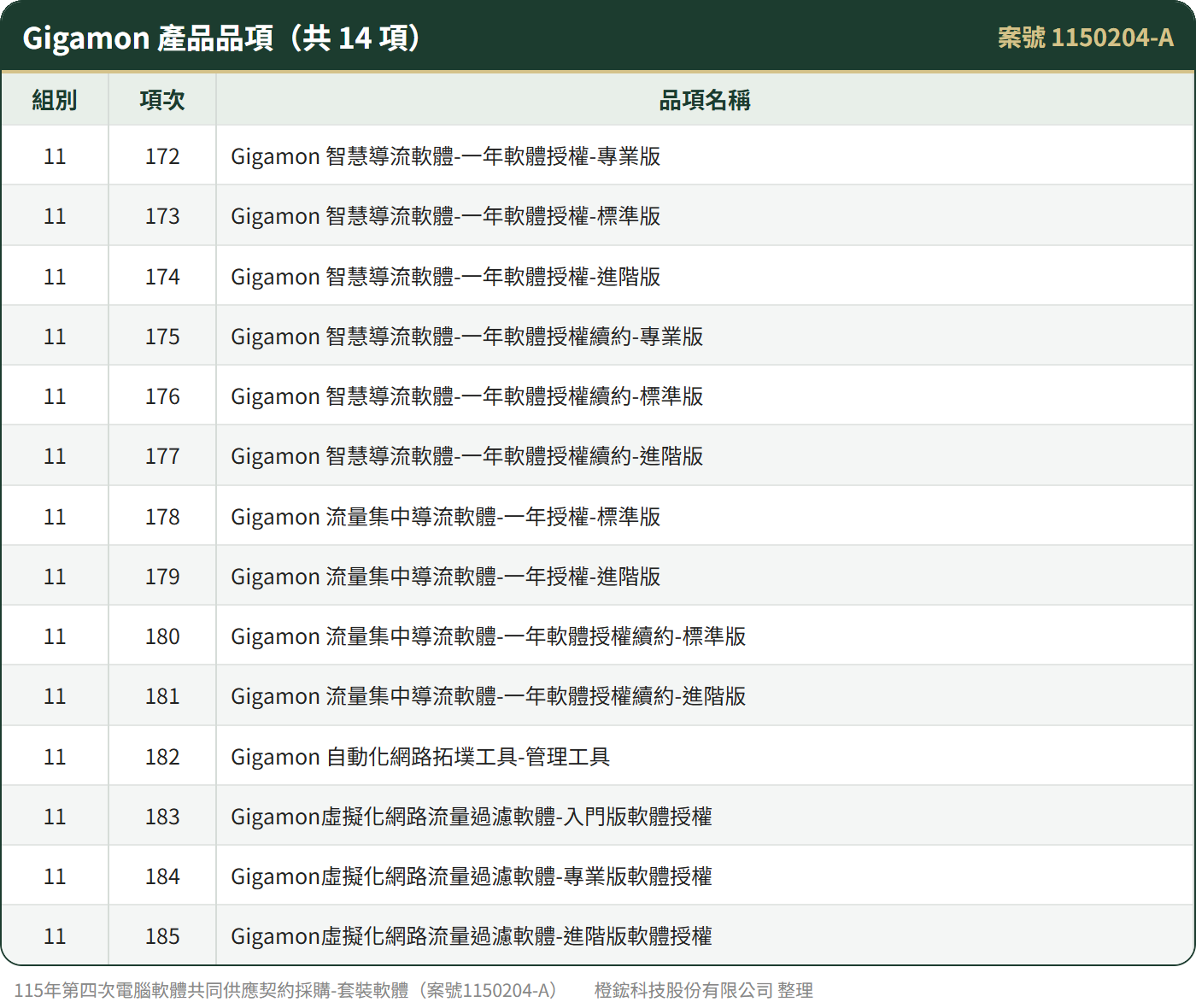Click the '項次' column header
Image resolution: width=1196 pixels, height=1008 pixels.
[x=162, y=100]
